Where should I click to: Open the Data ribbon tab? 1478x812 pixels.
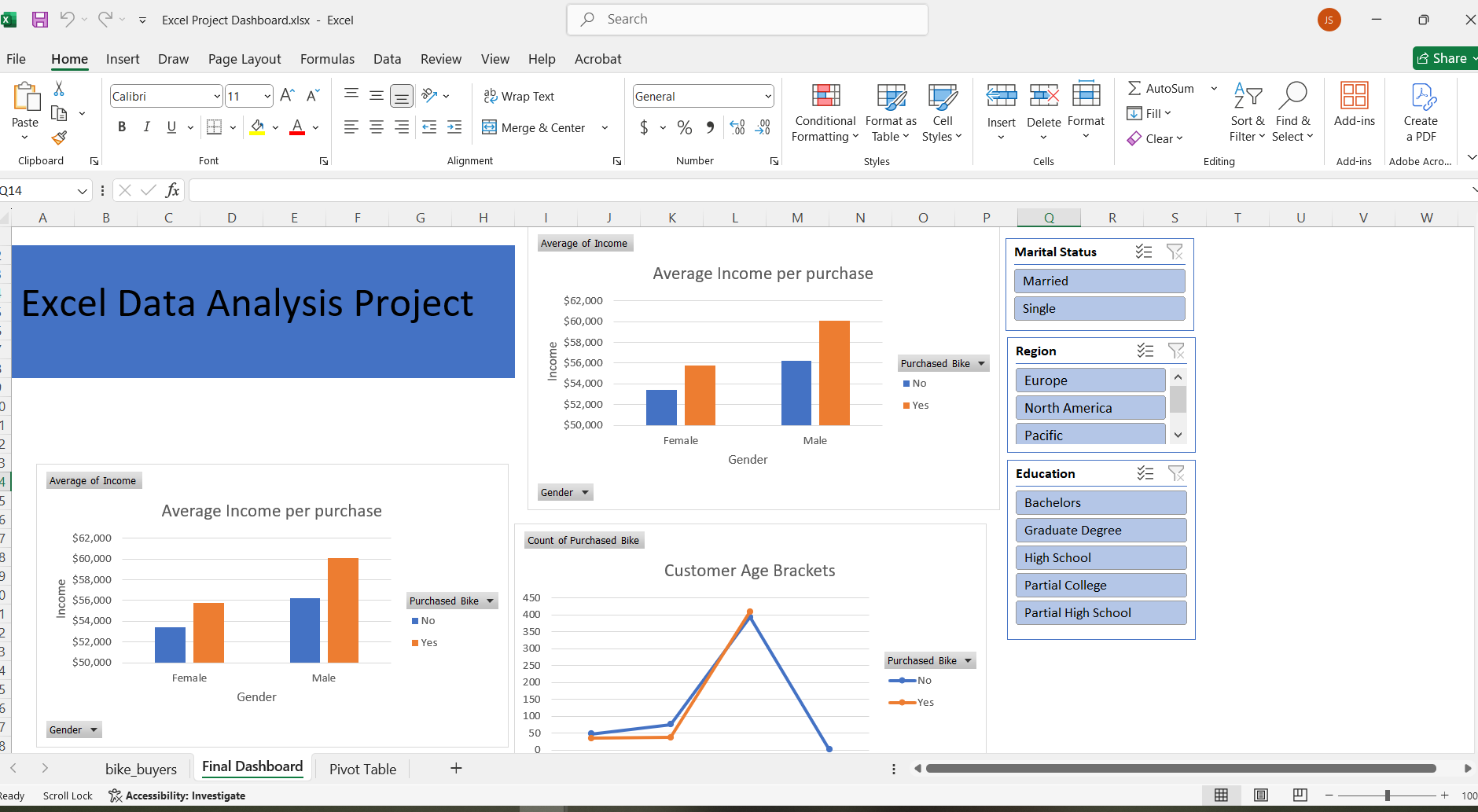click(x=387, y=59)
